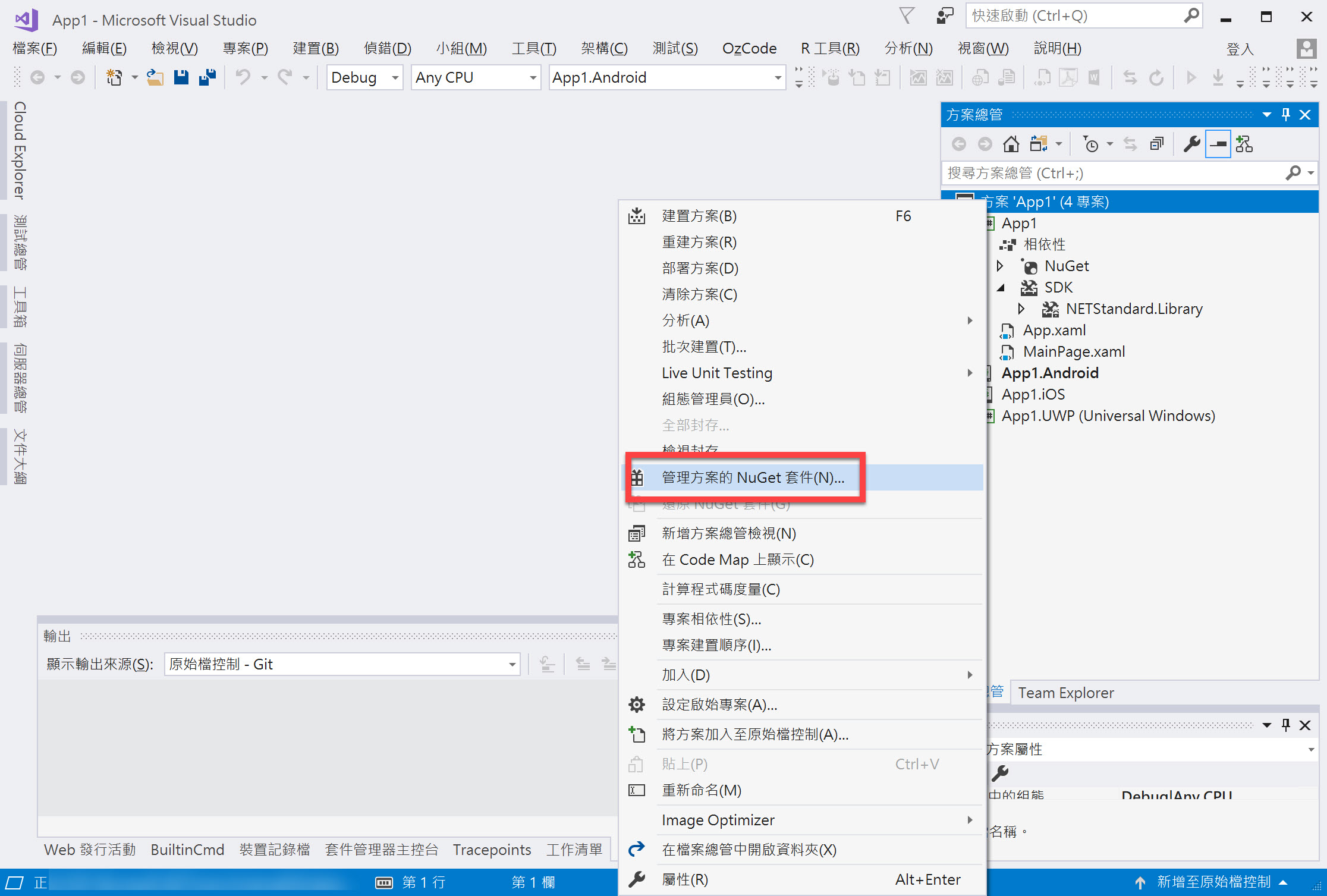Click the user account avatar icon

(x=1306, y=49)
